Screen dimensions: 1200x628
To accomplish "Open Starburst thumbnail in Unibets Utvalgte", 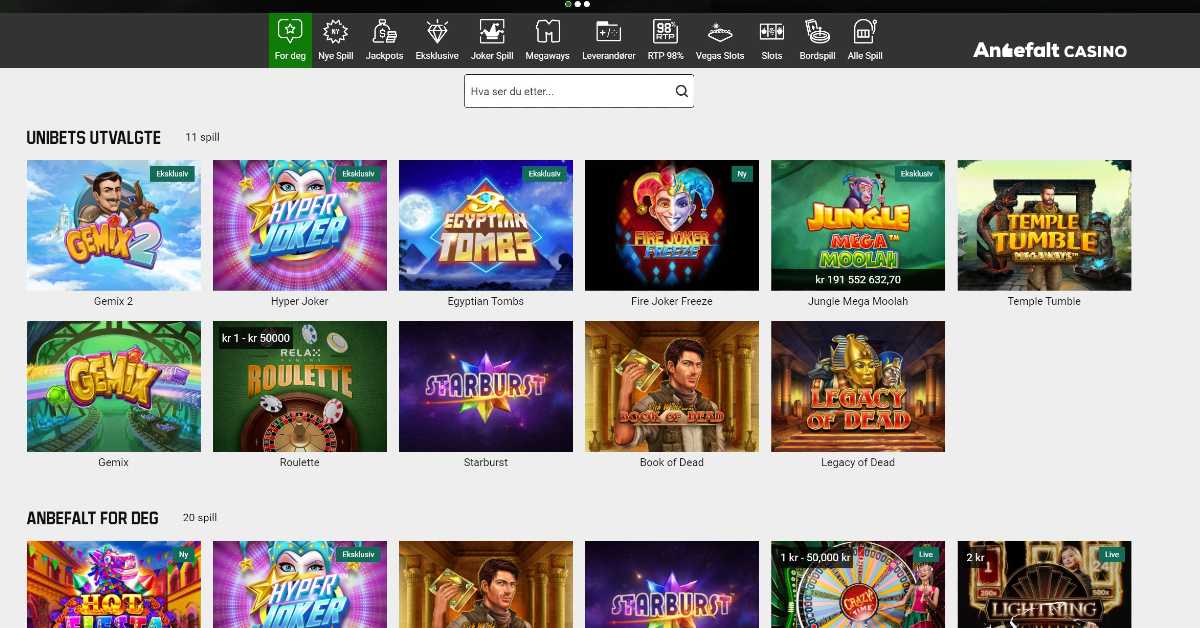I will pyautogui.click(x=486, y=386).
